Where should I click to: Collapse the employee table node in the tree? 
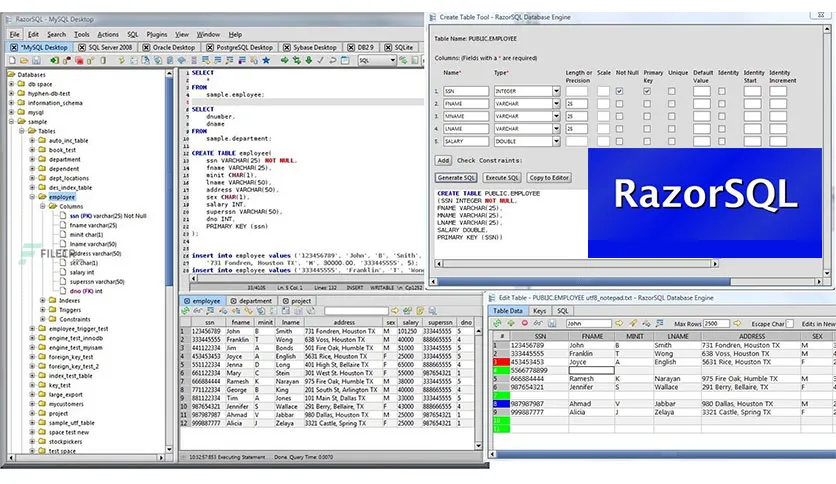coord(33,197)
